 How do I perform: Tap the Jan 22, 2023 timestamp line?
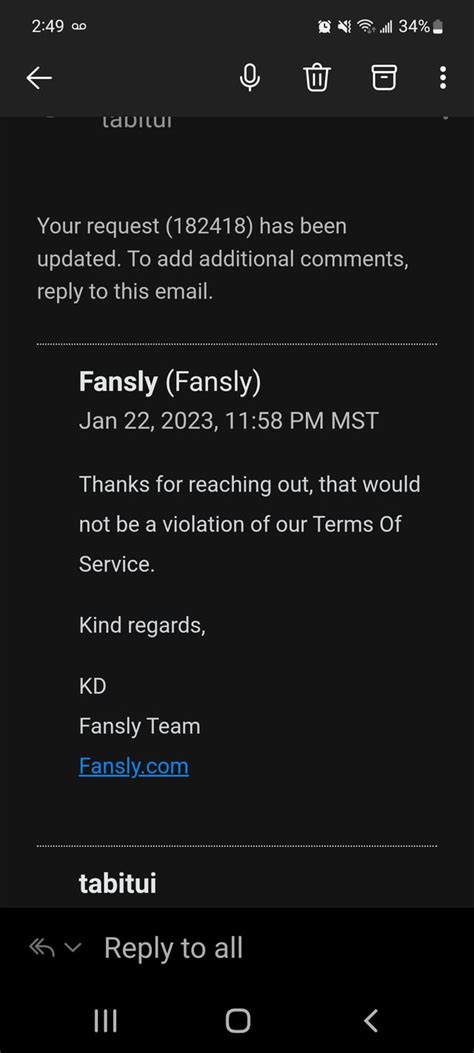(x=228, y=421)
